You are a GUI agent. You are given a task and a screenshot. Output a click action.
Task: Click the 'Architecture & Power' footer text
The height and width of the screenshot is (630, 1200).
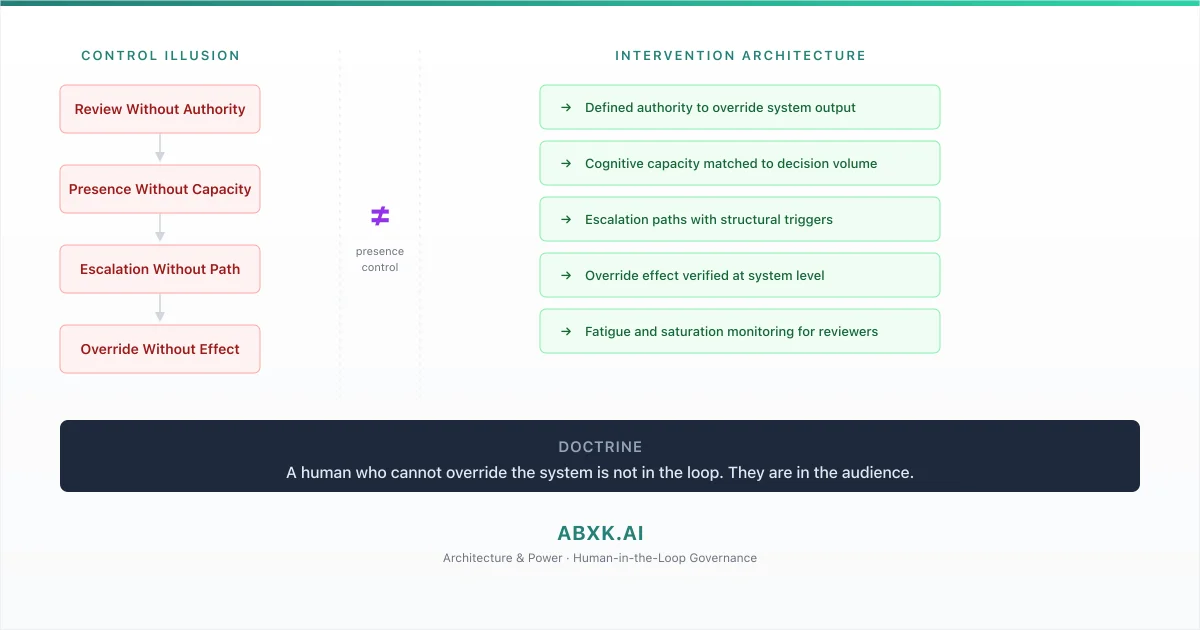tap(600, 558)
